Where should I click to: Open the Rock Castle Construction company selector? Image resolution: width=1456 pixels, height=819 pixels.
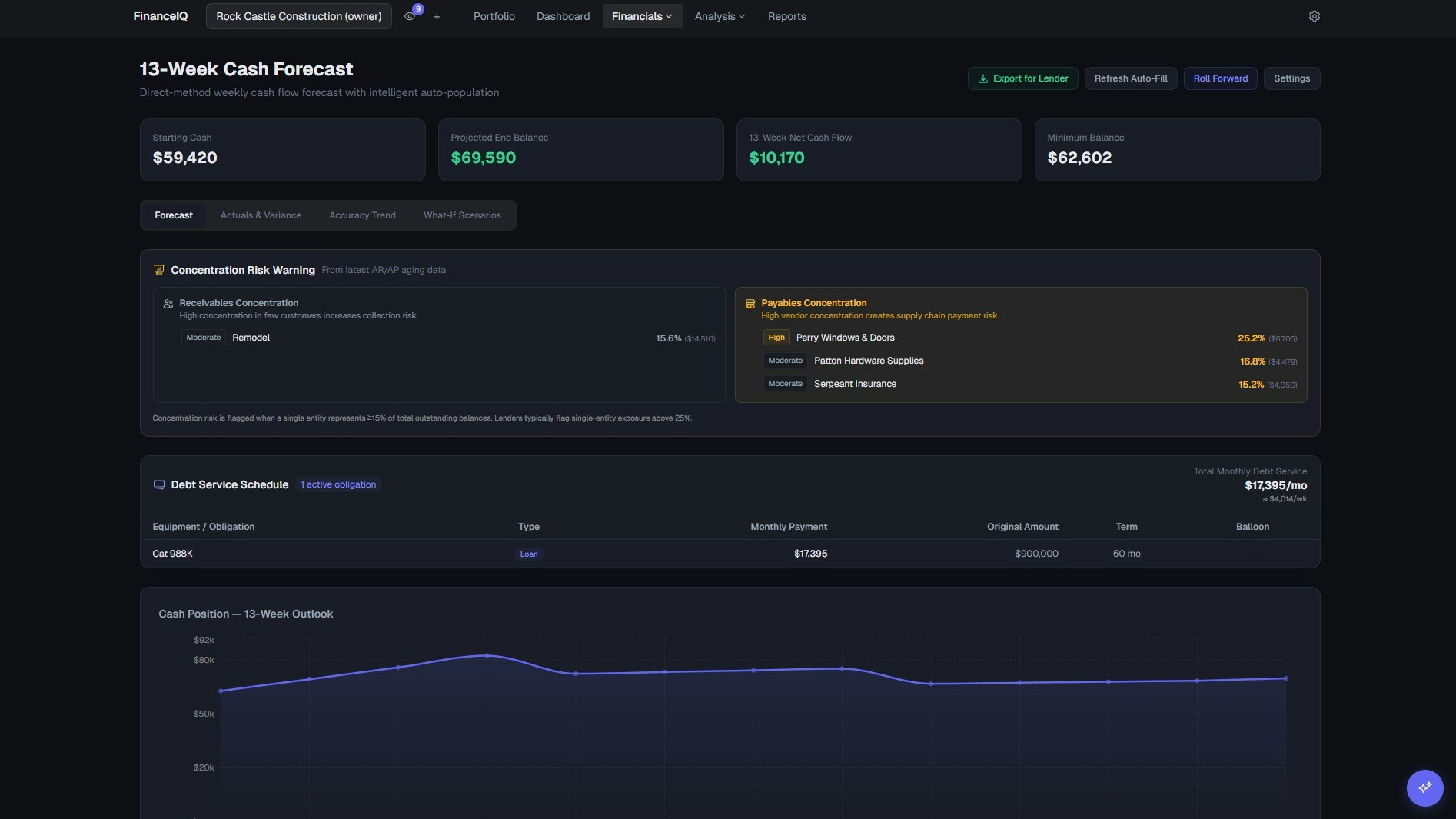[x=298, y=15]
